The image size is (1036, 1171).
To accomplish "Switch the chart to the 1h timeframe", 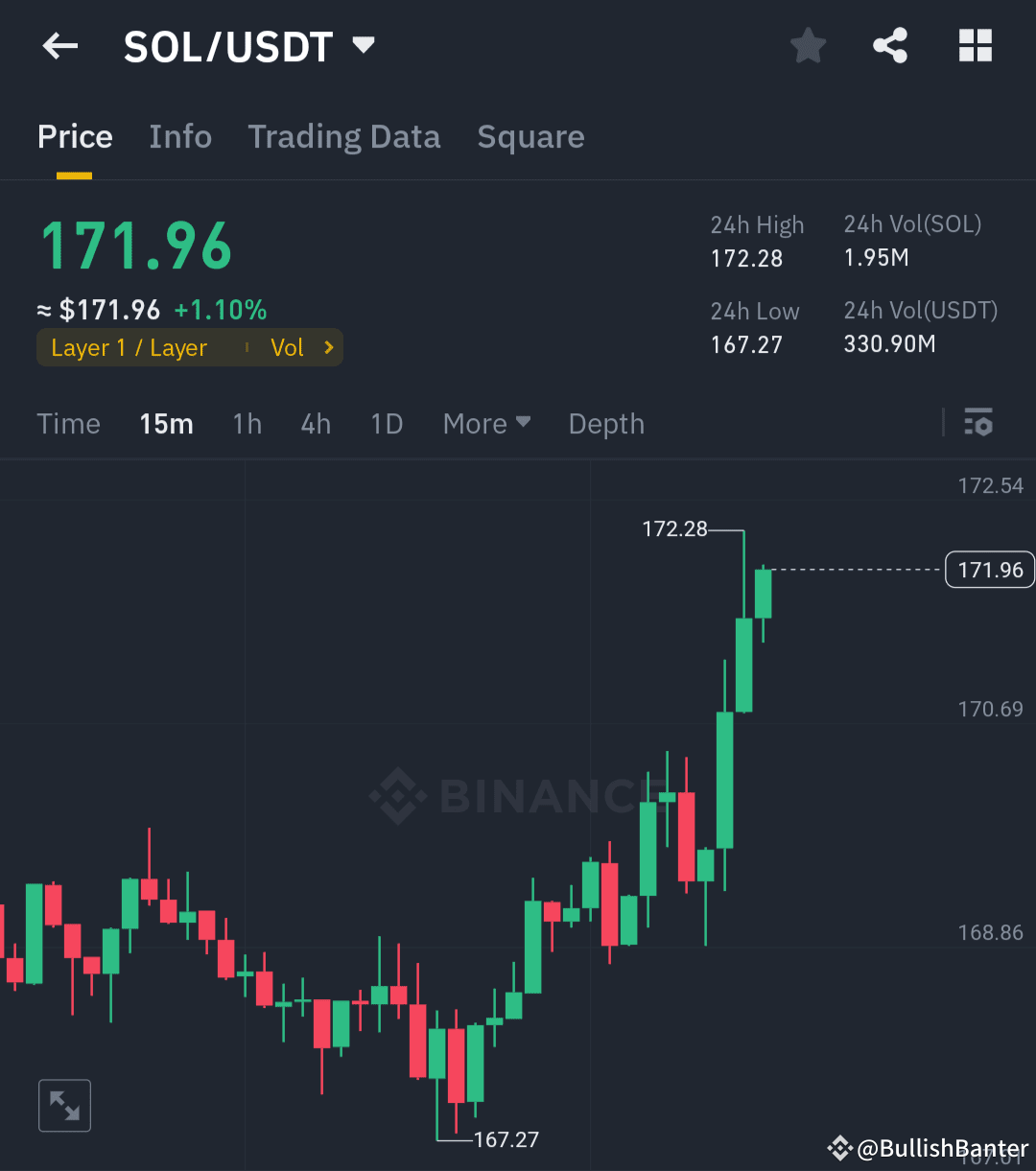I will click(247, 423).
